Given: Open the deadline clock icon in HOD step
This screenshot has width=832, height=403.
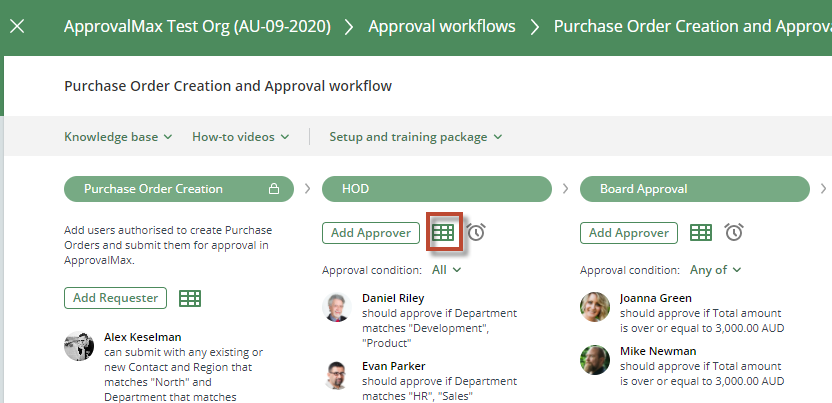Looking at the screenshot, I should (476, 232).
